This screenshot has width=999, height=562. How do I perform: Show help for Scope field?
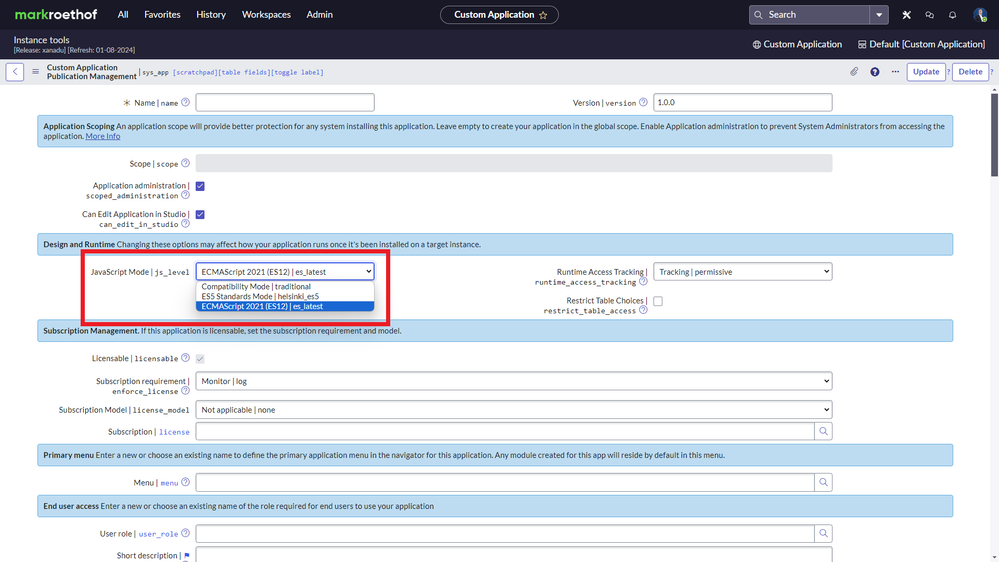coord(185,163)
